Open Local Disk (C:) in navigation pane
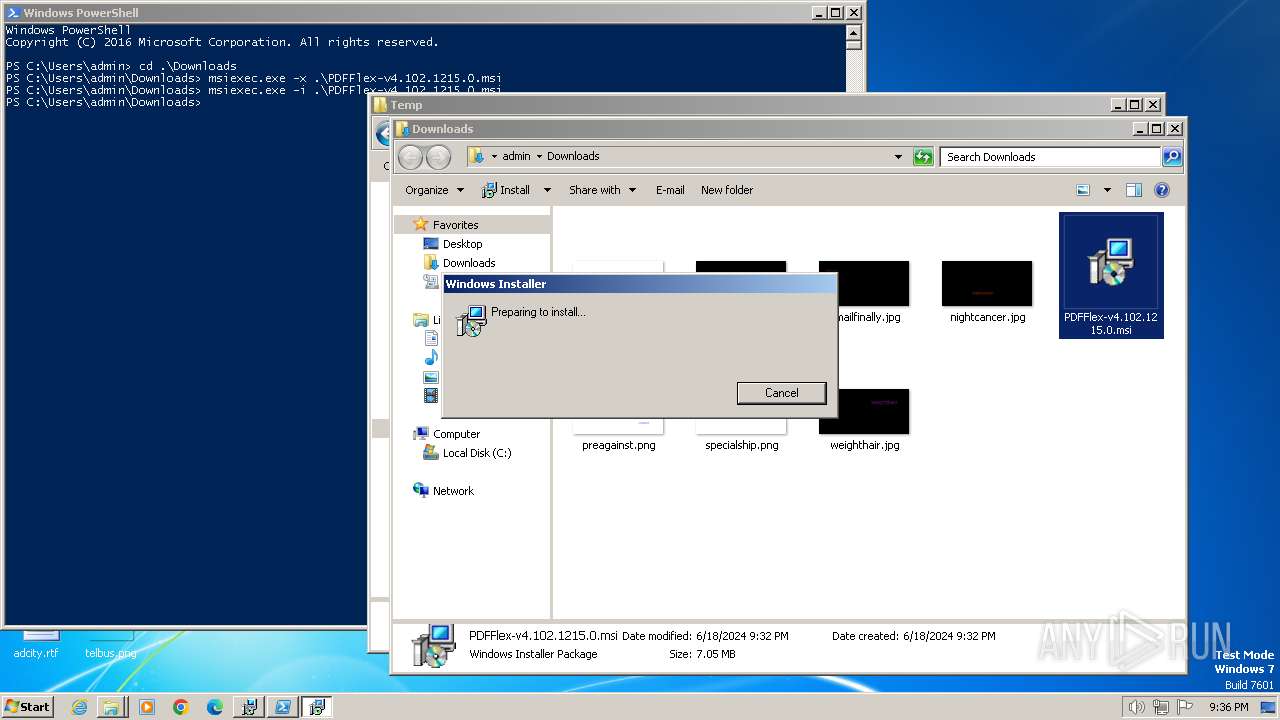The image size is (1280, 720). (x=476, y=453)
